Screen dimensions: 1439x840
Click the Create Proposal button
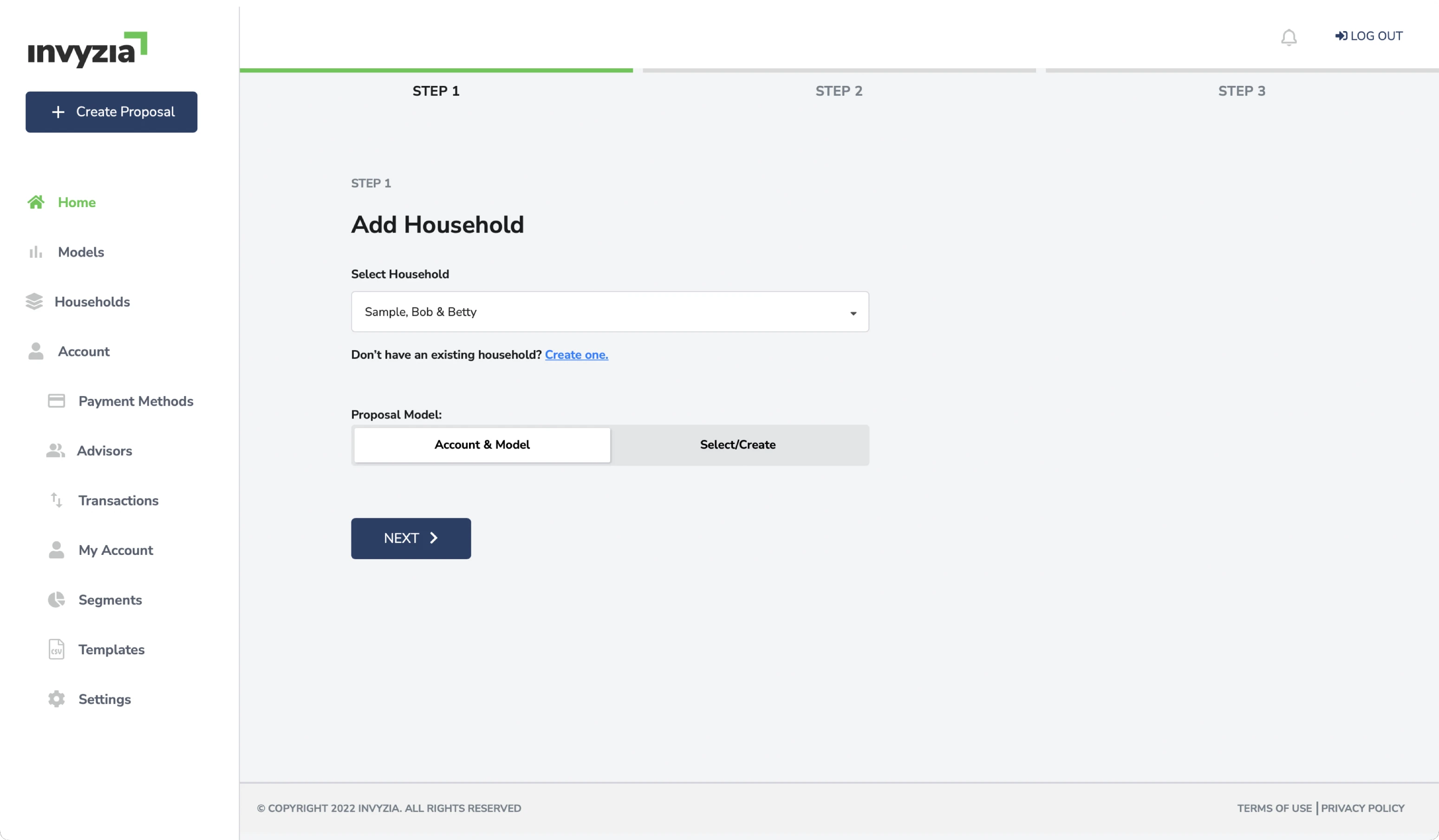pos(111,112)
